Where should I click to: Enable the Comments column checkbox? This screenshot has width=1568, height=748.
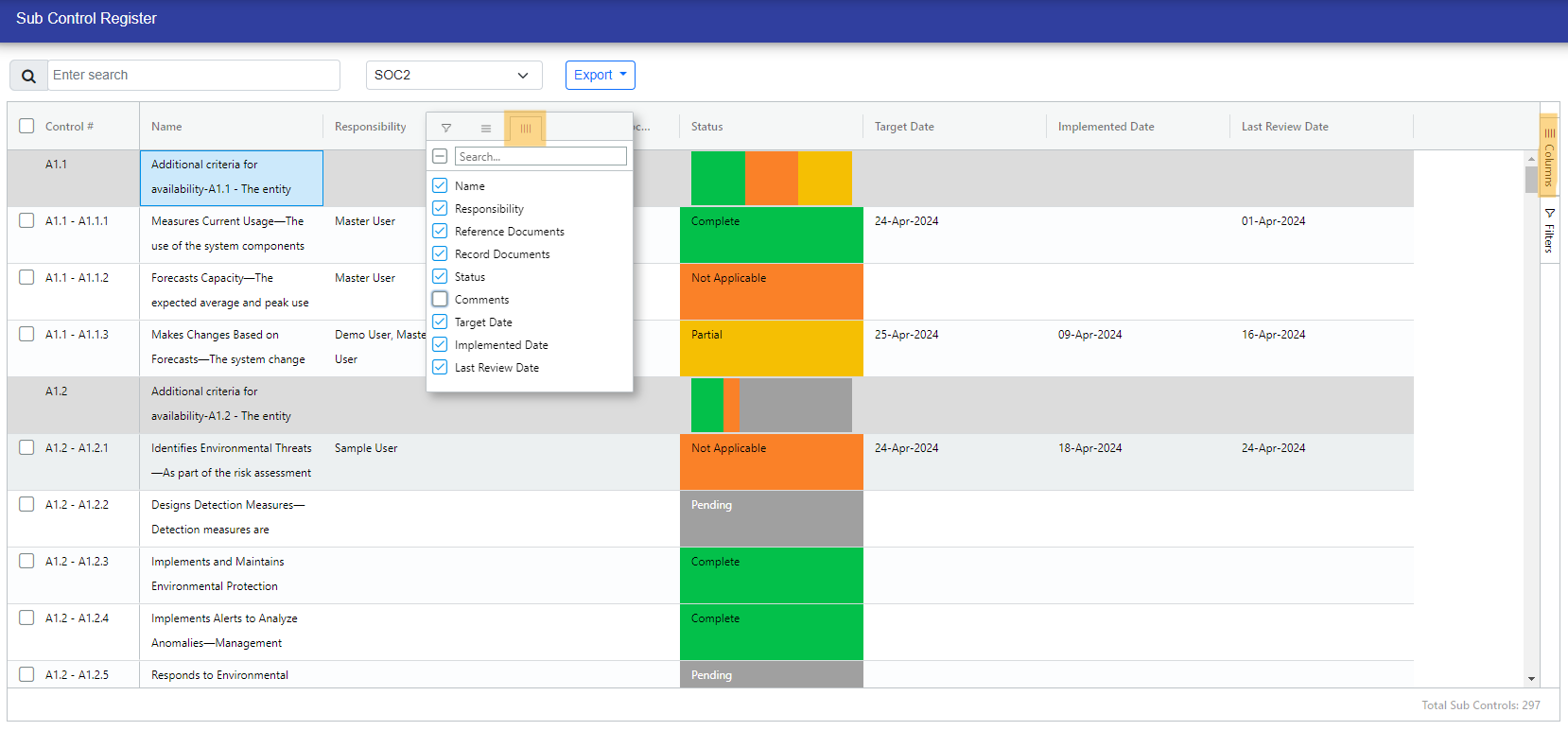(440, 300)
